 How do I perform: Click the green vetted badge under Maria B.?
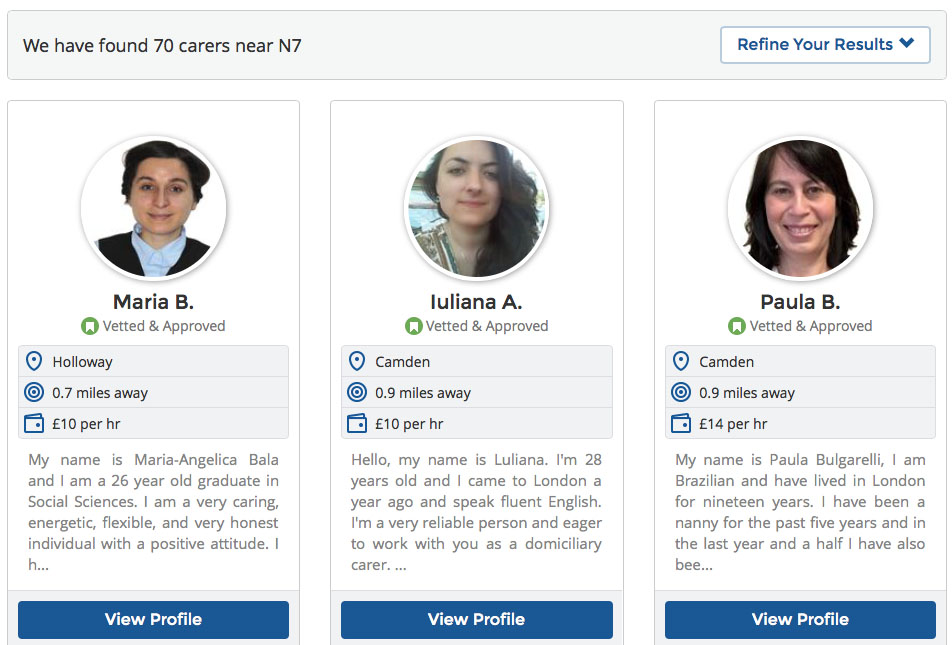(90, 326)
